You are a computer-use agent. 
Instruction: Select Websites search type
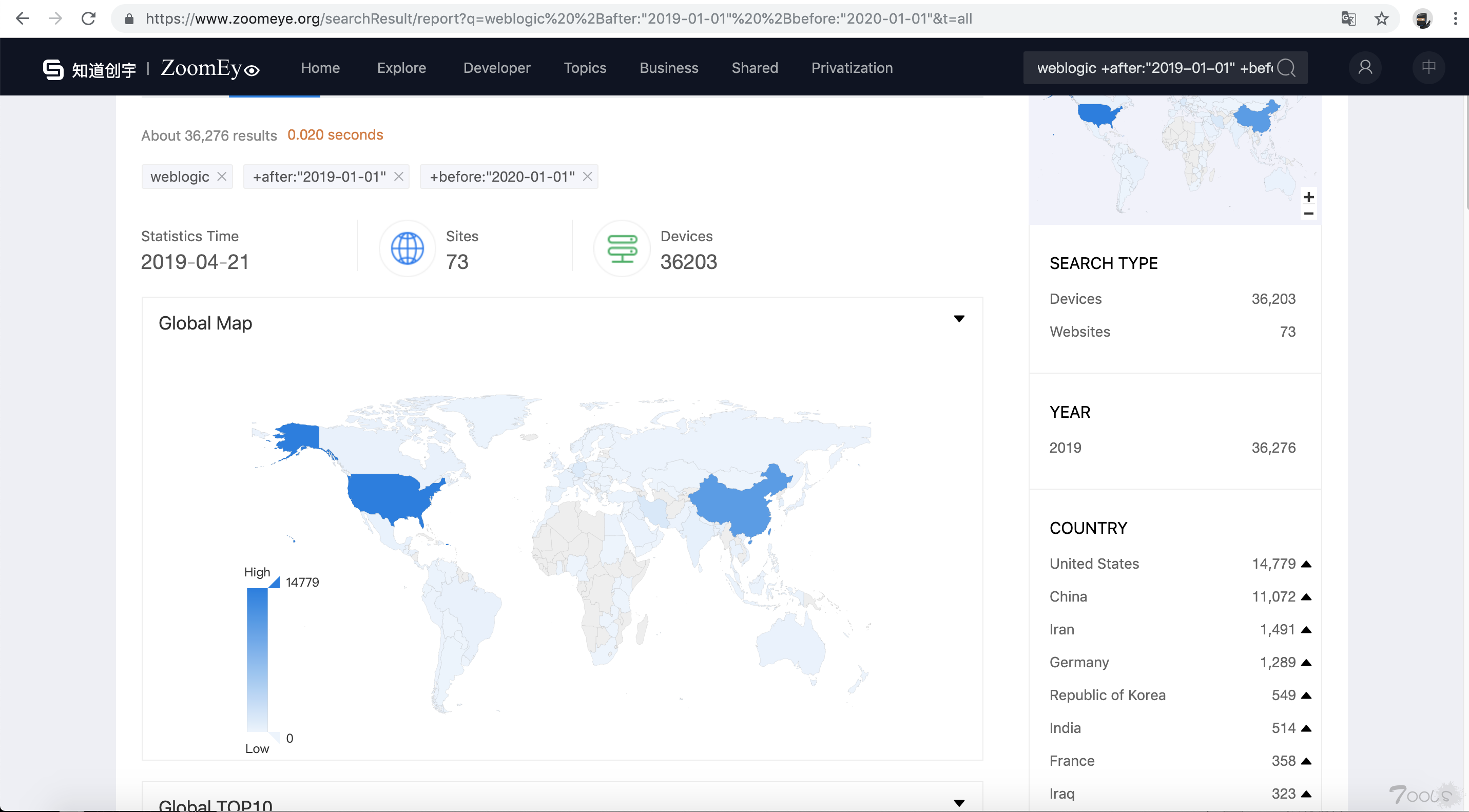point(1079,332)
